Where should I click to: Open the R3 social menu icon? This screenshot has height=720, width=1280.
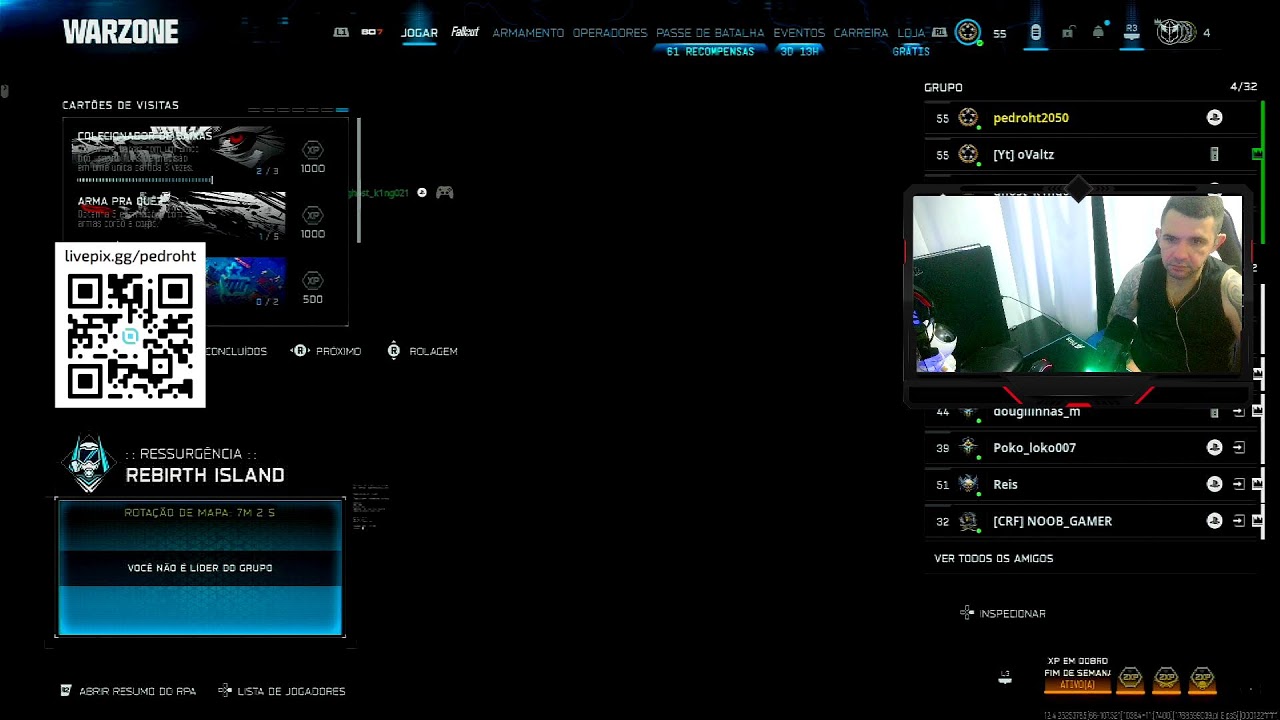1132,32
